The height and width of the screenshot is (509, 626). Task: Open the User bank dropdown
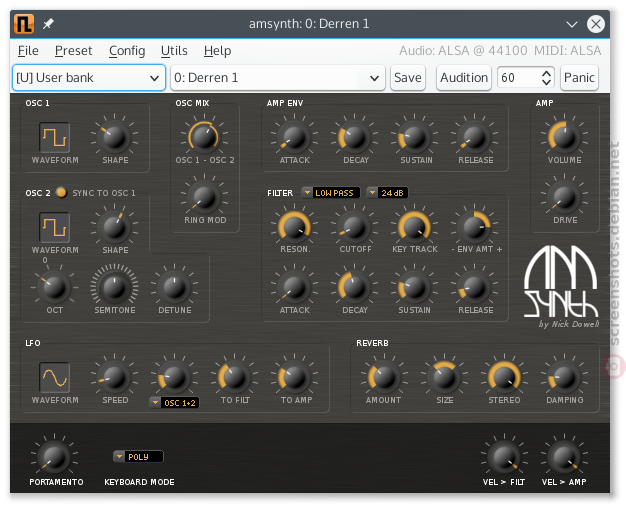tap(89, 78)
